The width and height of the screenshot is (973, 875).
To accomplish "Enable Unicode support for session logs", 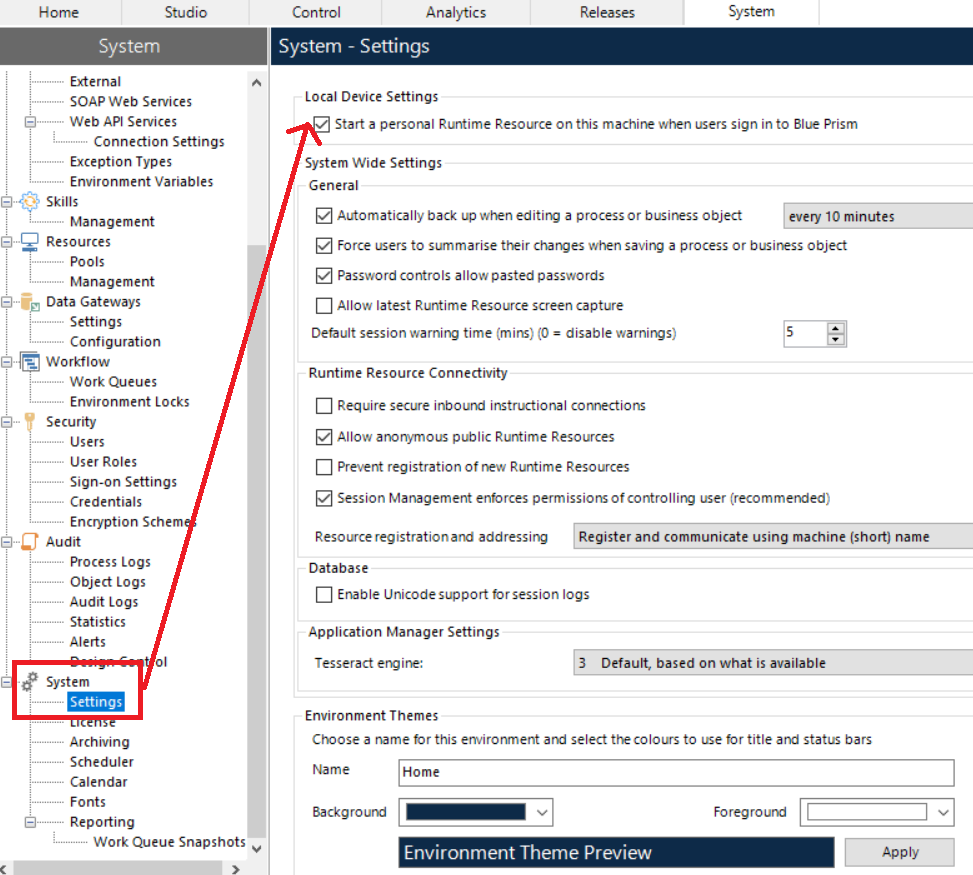I will click(324, 595).
